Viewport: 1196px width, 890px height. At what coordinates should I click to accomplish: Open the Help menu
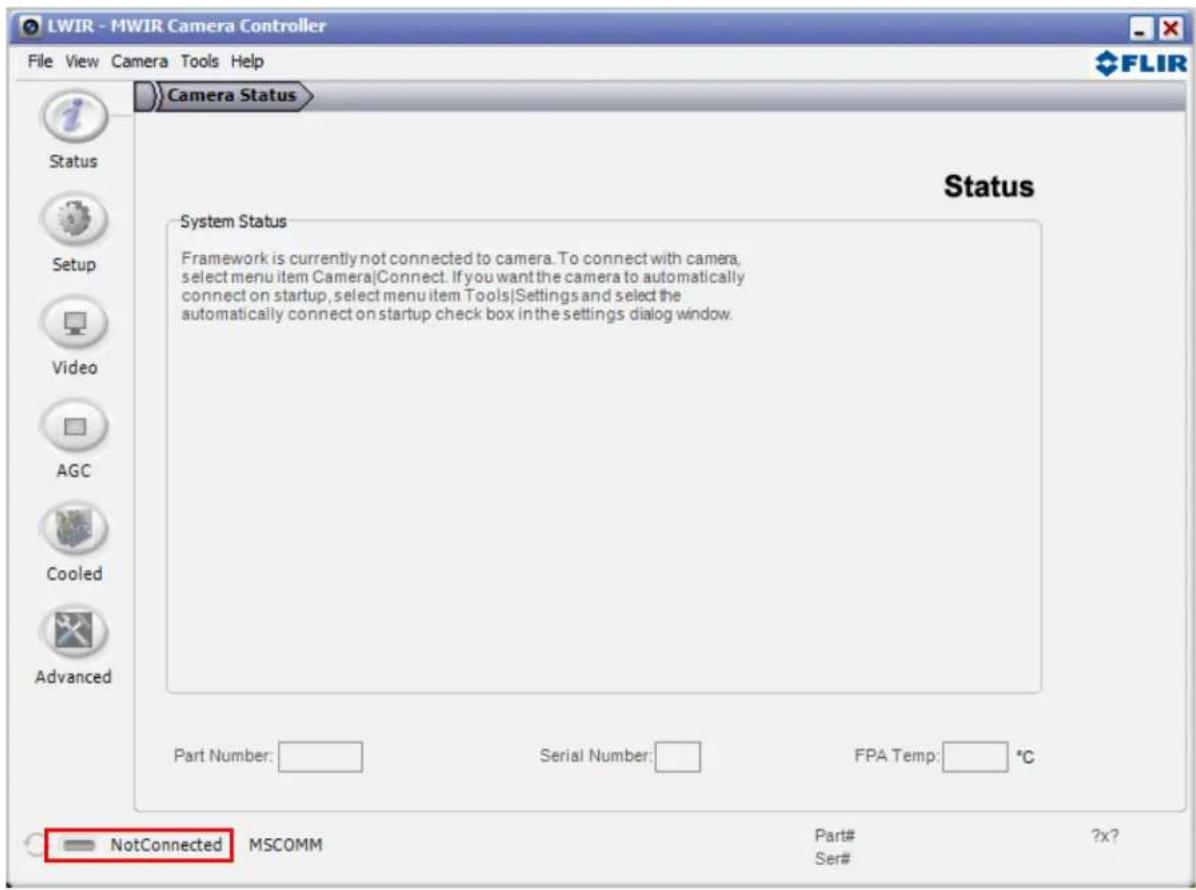[x=247, y=62]
